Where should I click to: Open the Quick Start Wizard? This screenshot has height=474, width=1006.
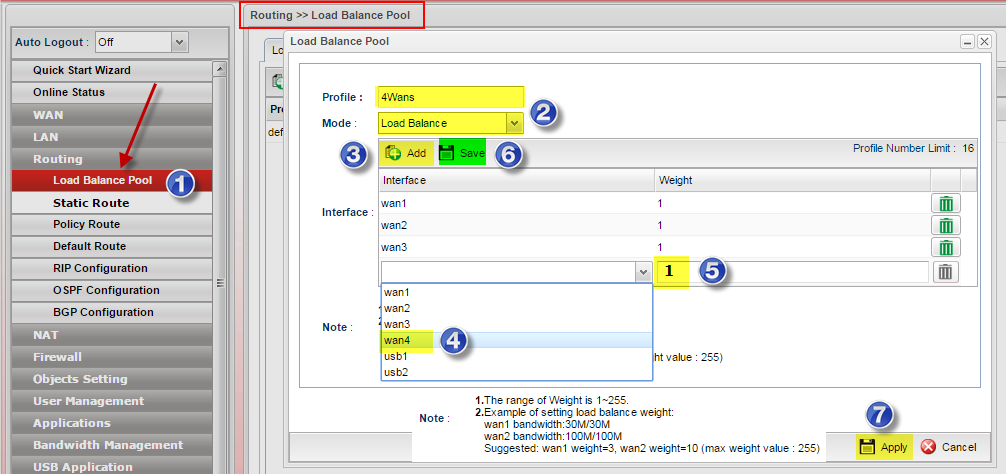click(x=82, y=71)
